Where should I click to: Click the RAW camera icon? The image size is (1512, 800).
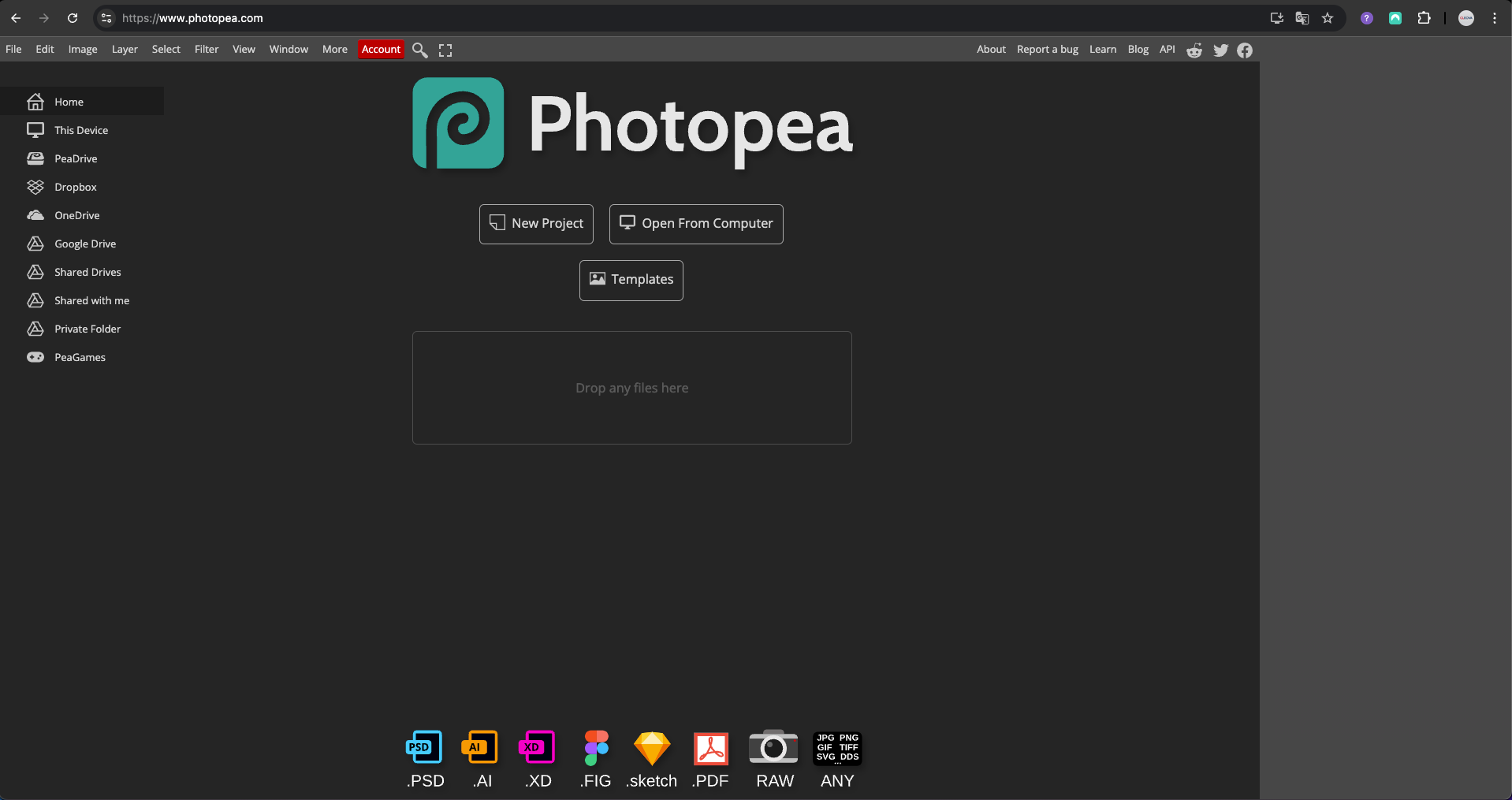coord(773,747)
